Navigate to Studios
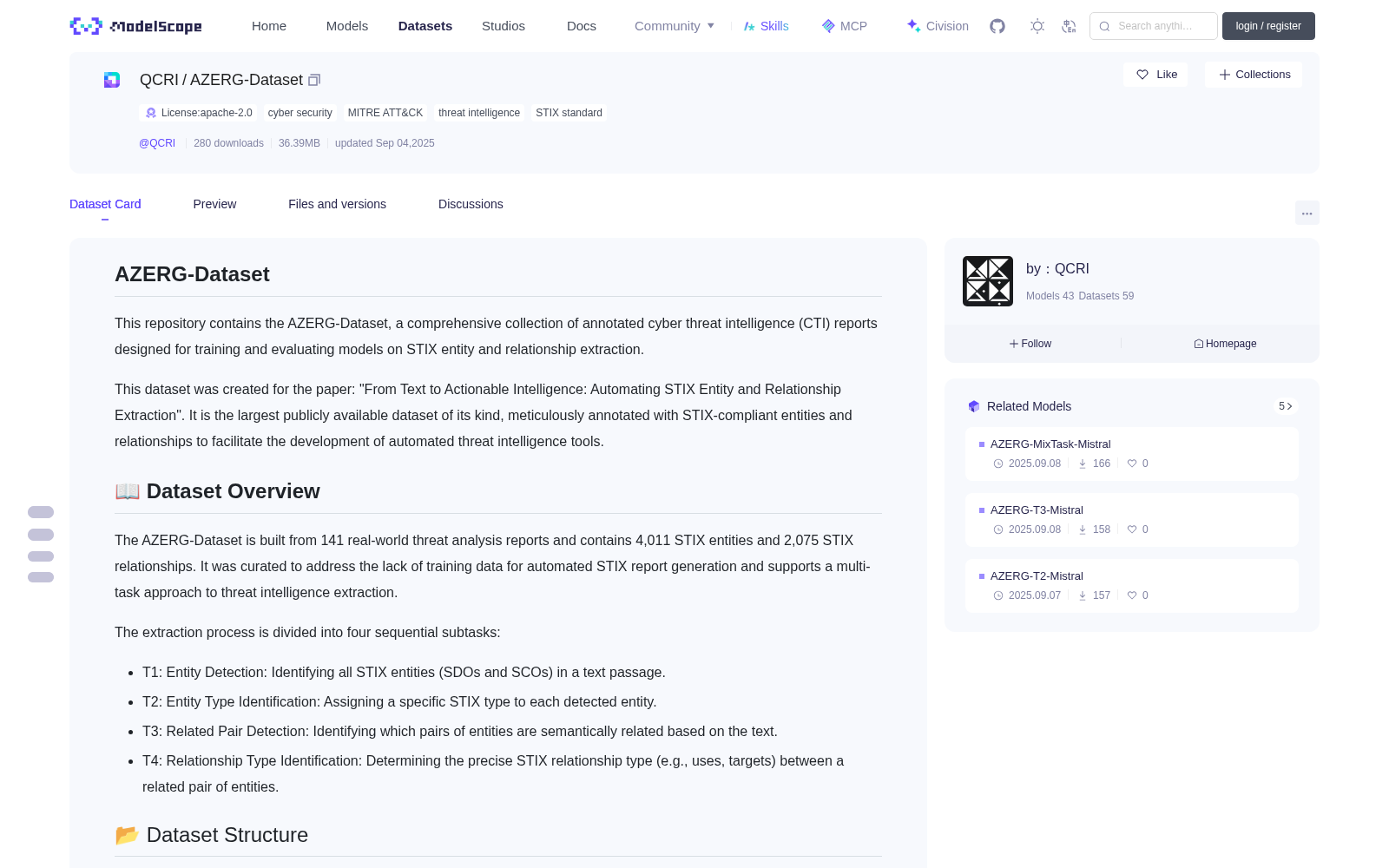1389x868 pixels. tap(504, 26)
